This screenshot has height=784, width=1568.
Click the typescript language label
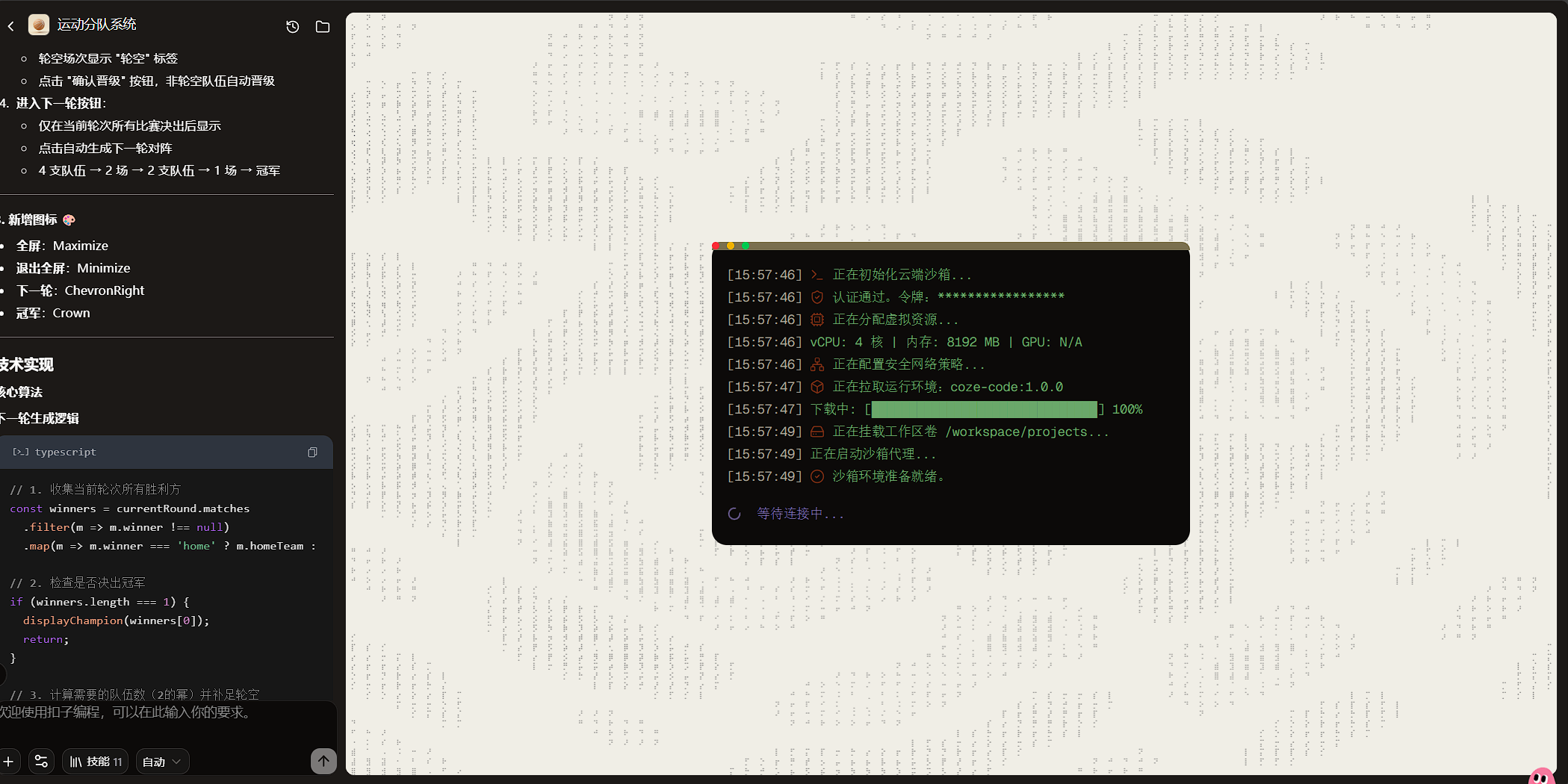pyautogui.click(x=66, y=452)
